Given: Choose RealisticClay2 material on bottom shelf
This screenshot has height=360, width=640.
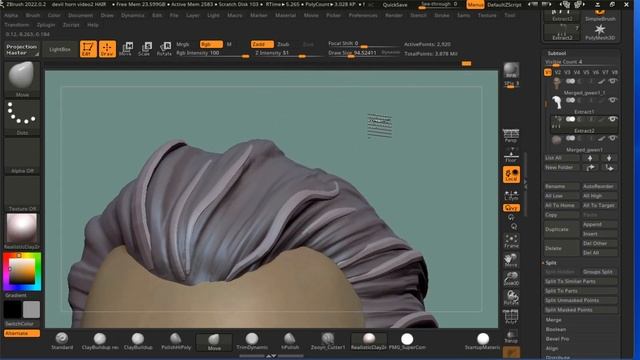Looking at the screenshot, I should [369, 341].
